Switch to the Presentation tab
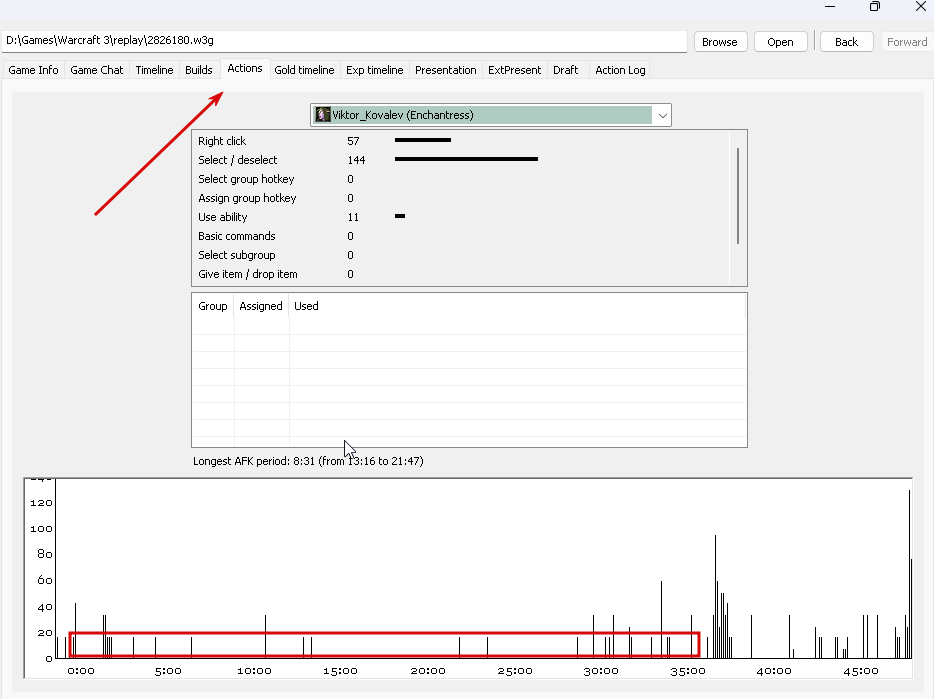Viewport: 934px width, 699px height. click(x=446, y=70)
